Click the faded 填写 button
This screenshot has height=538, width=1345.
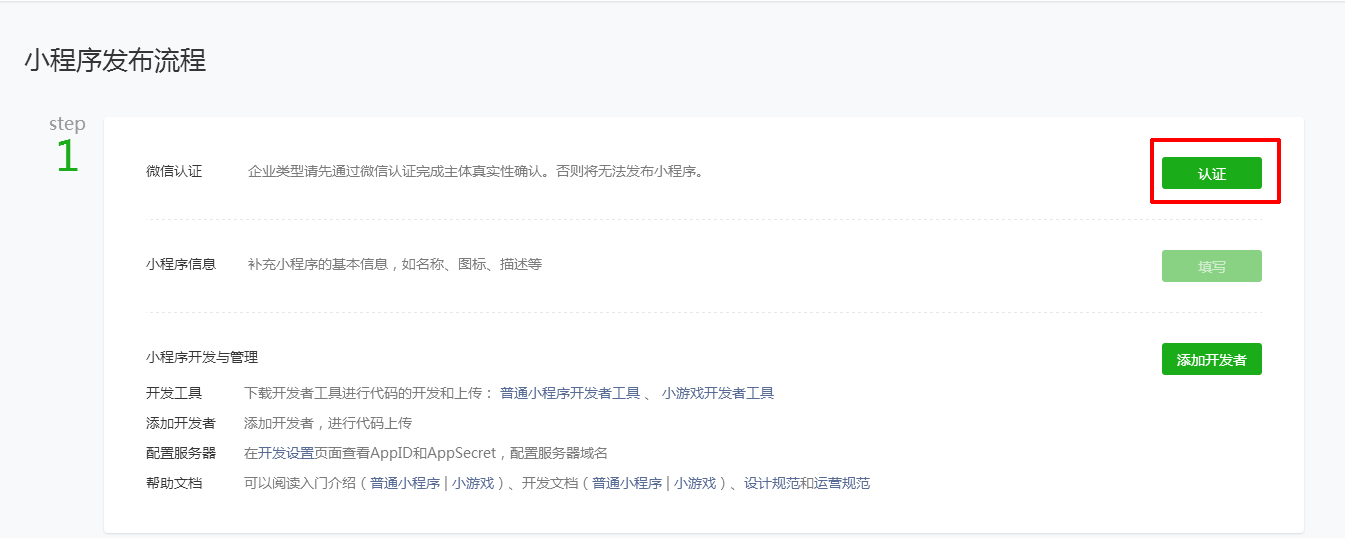click(x=1211, y=266)
